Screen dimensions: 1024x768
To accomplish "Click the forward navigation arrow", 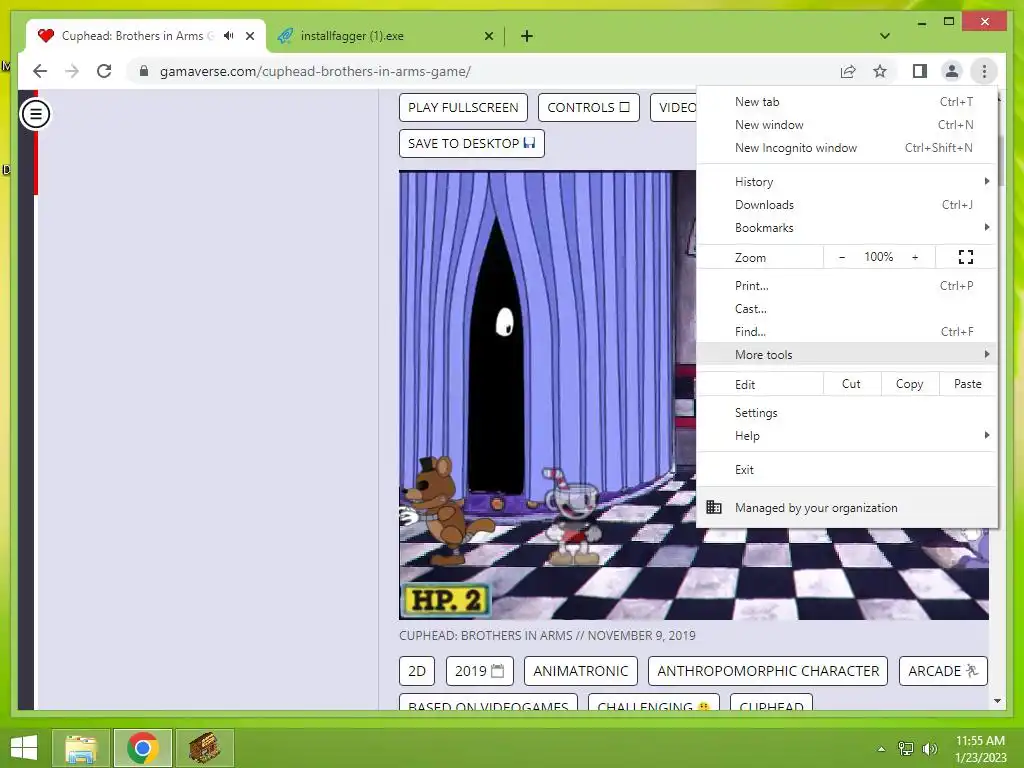I will tap(72, 71).
